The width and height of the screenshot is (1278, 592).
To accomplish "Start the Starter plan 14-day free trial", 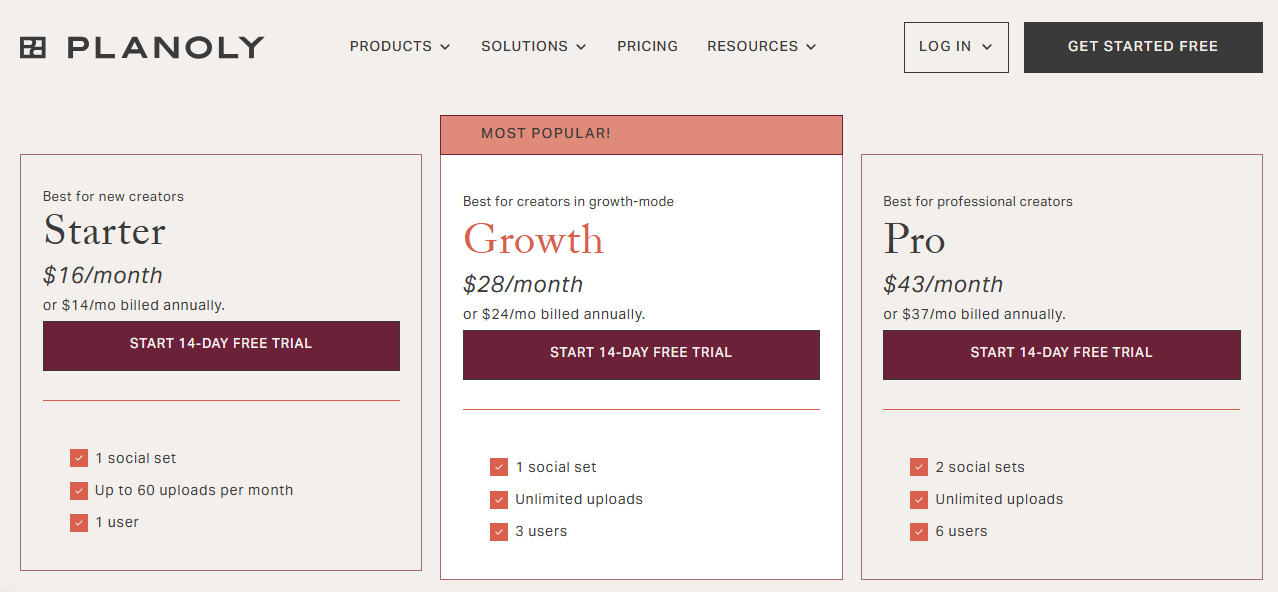I will pyautogui.click(x=221, y=345).
